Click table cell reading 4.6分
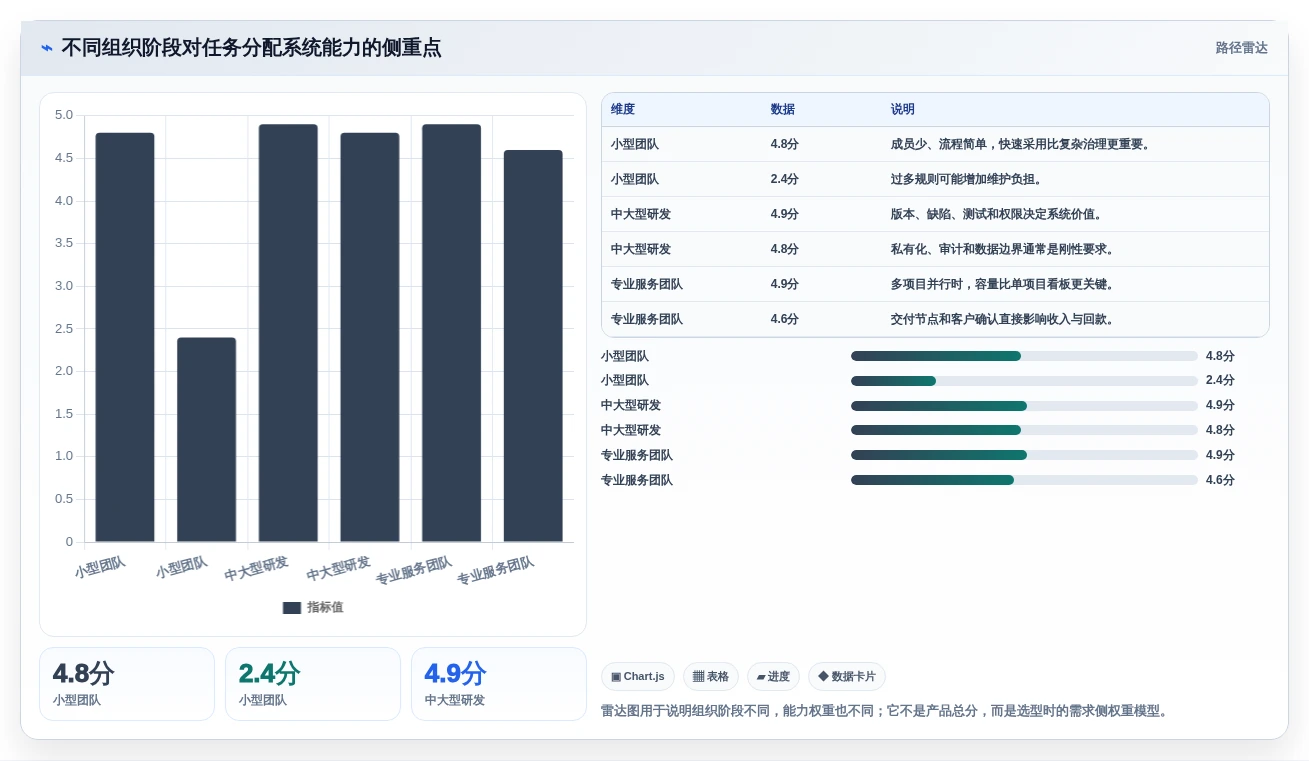 click(785, 319)
